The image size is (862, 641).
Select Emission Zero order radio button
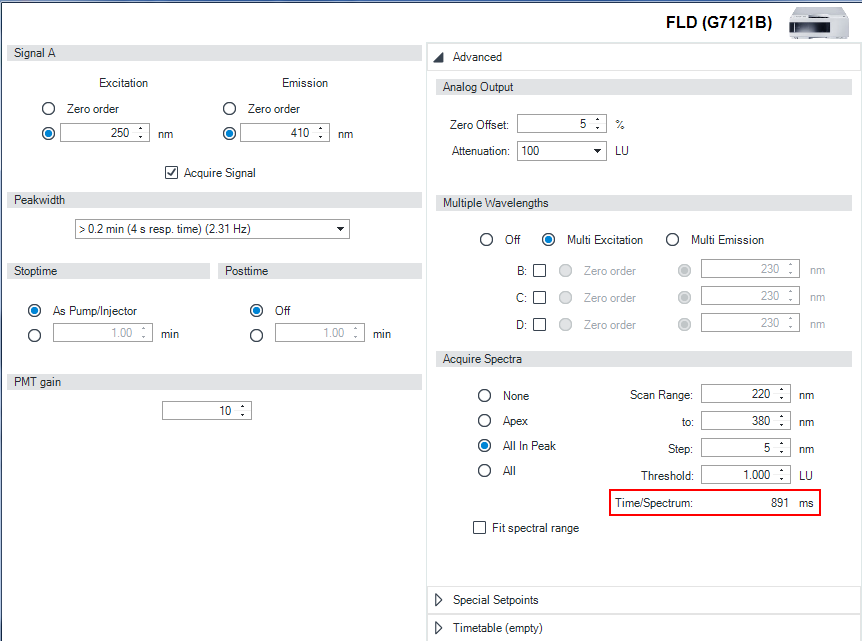[x=229, y=109]
